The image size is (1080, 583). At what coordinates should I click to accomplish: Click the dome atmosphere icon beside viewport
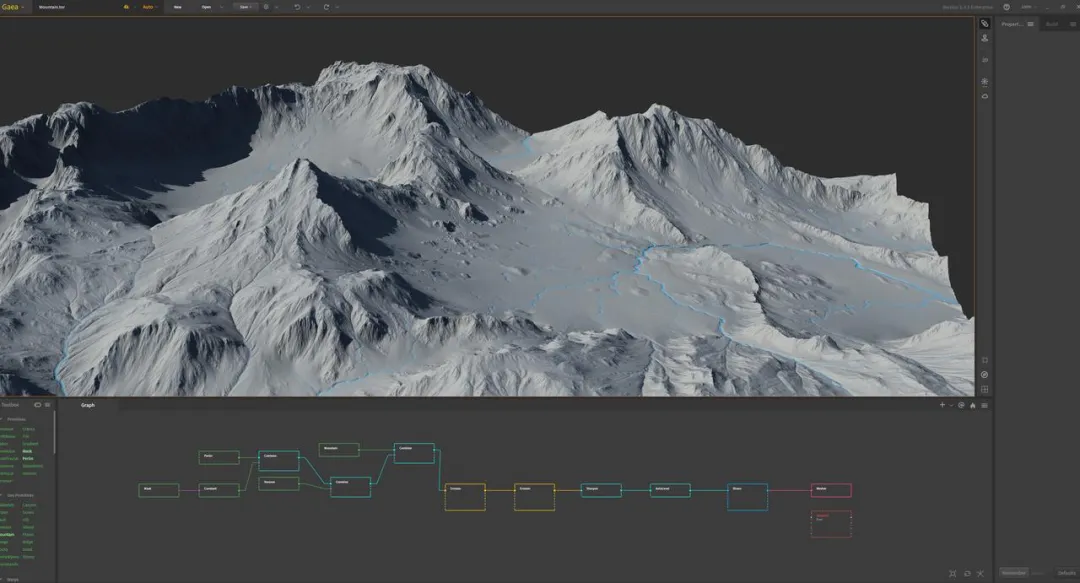pos(985,96)
